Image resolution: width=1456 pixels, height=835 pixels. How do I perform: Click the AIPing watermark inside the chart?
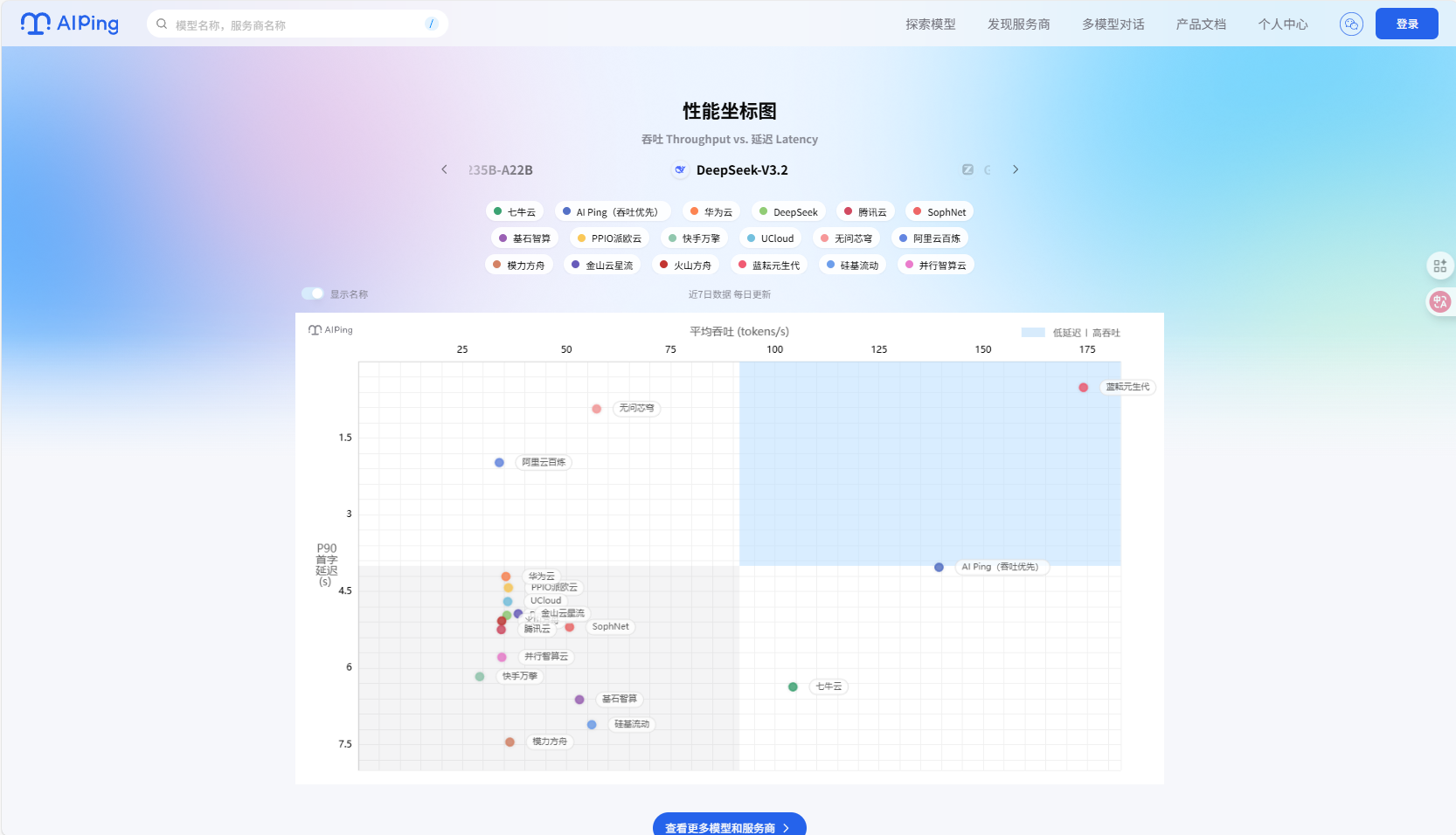[330, 330]
